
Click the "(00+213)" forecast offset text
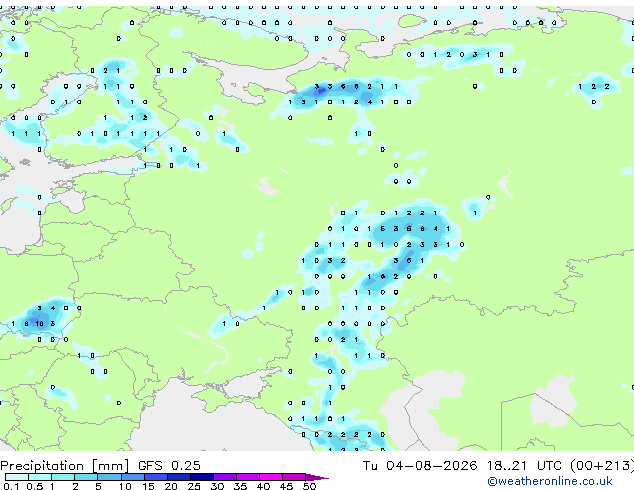(x=602, y=466)
